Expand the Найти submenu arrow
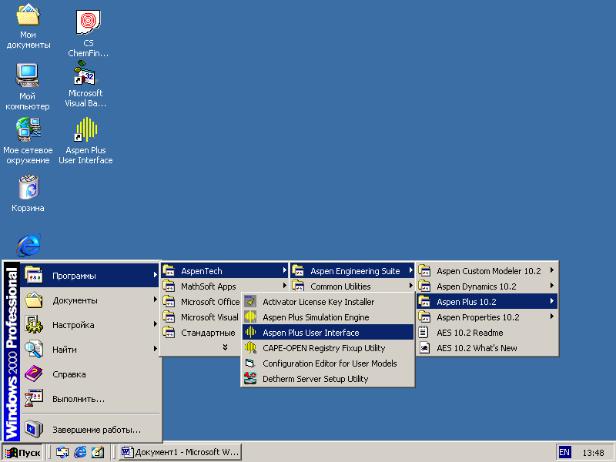616x462 pixels. [x=155, y=349]
